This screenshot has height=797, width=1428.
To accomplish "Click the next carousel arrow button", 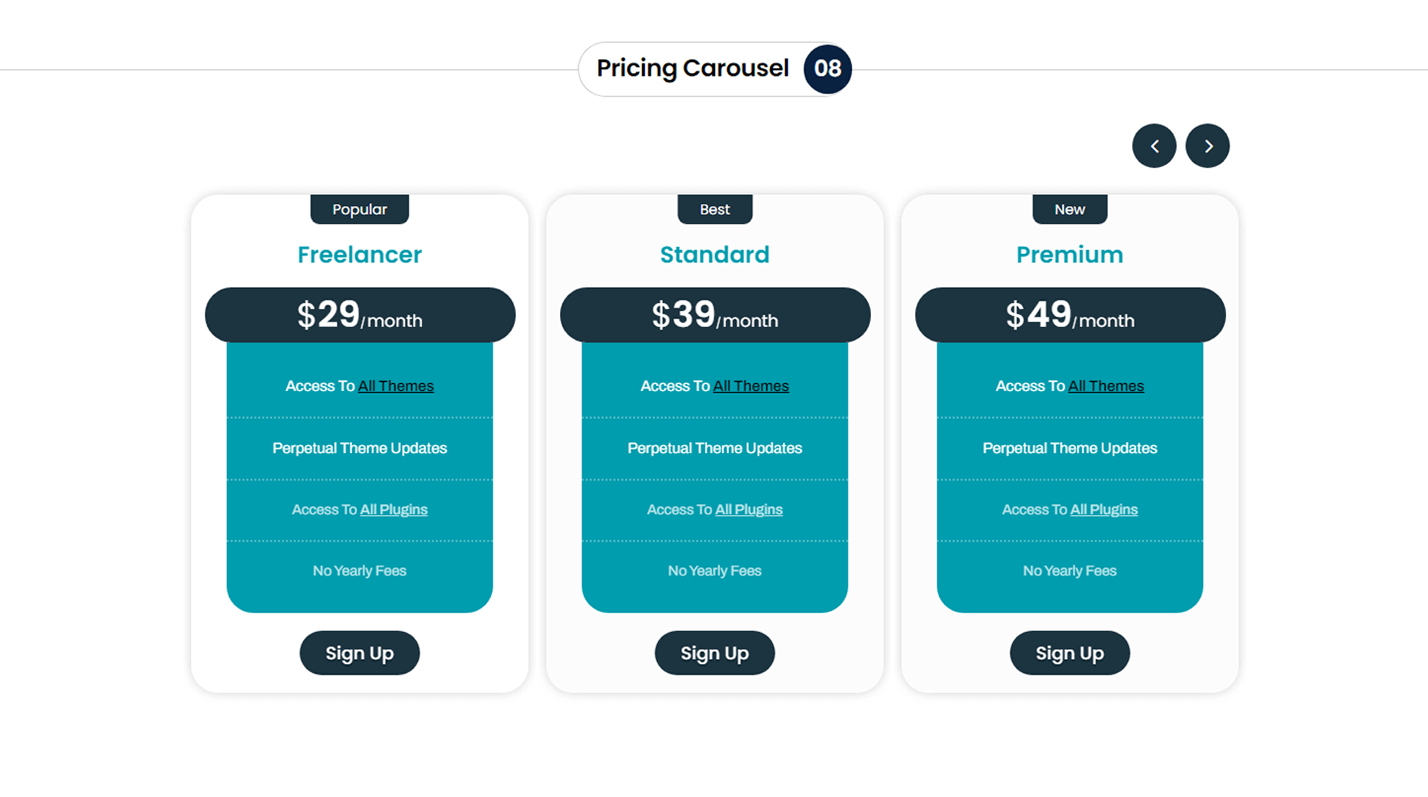I will [x=1207, y=146].
